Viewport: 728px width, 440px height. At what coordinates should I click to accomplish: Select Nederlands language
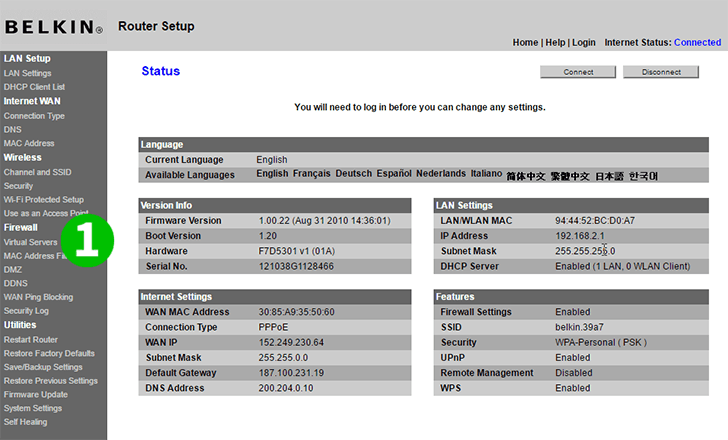click(441, 174)
